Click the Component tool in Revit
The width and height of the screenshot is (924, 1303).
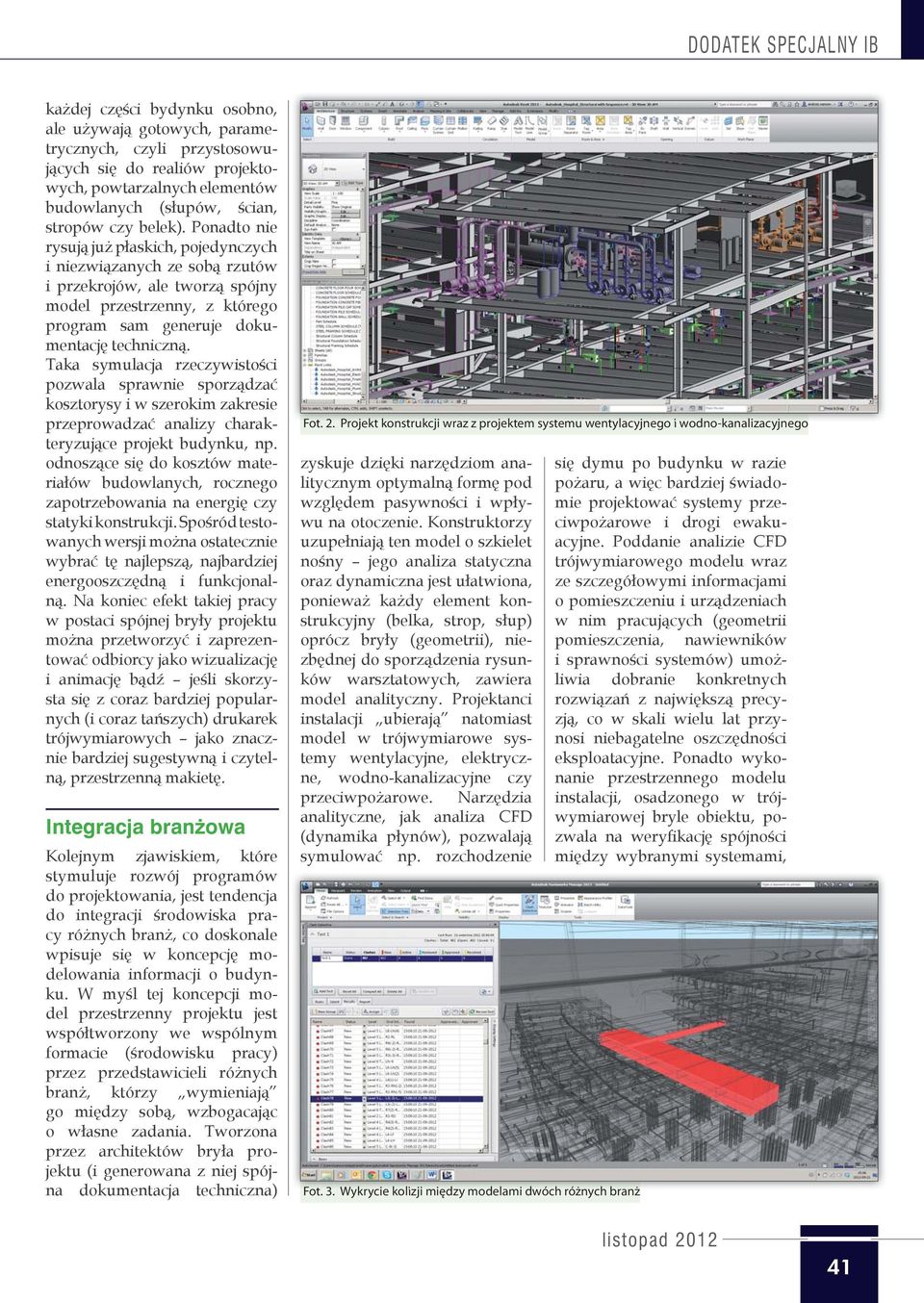point(364,122)
